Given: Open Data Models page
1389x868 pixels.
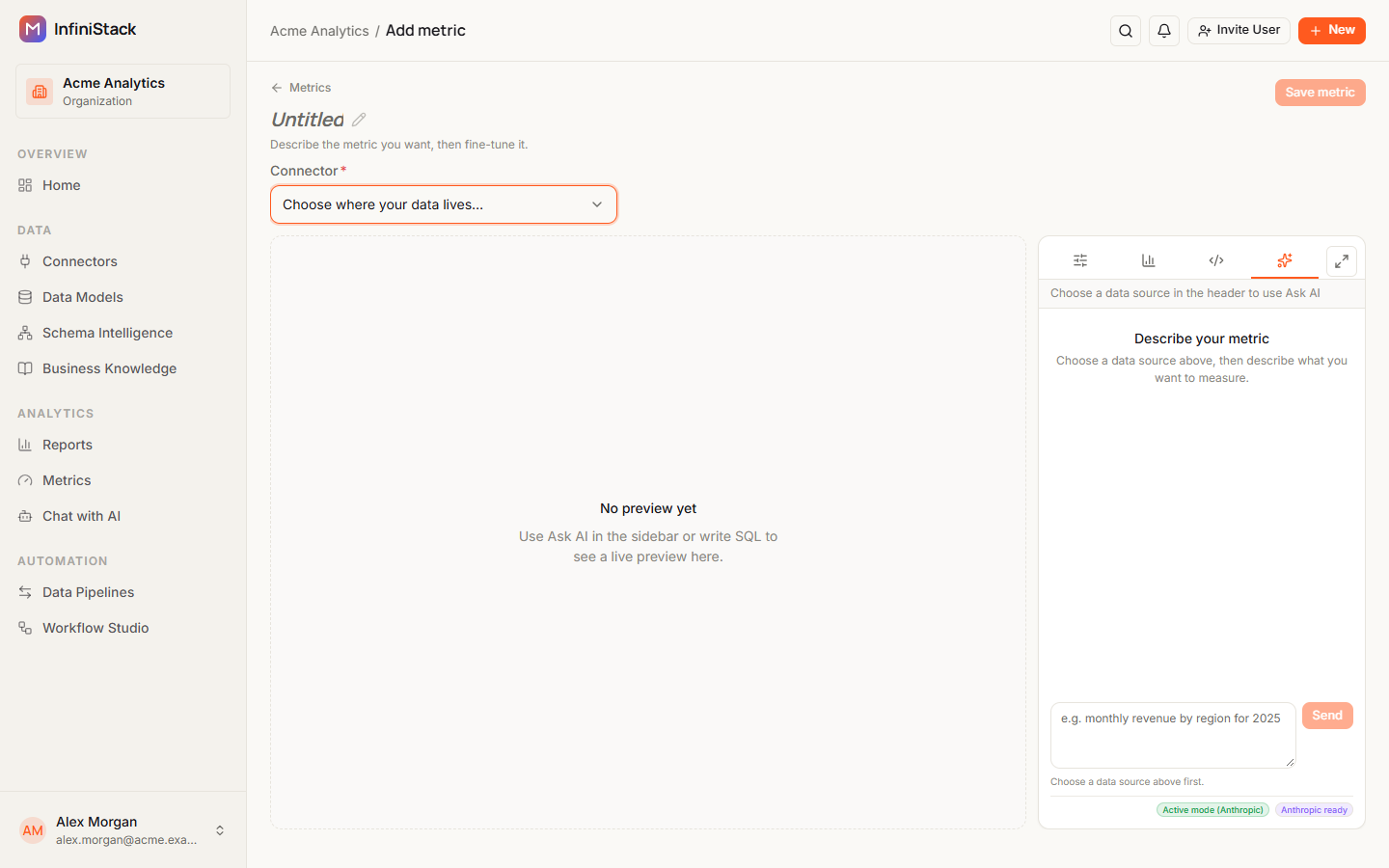Looking at the screenshot, I should 123,297.
